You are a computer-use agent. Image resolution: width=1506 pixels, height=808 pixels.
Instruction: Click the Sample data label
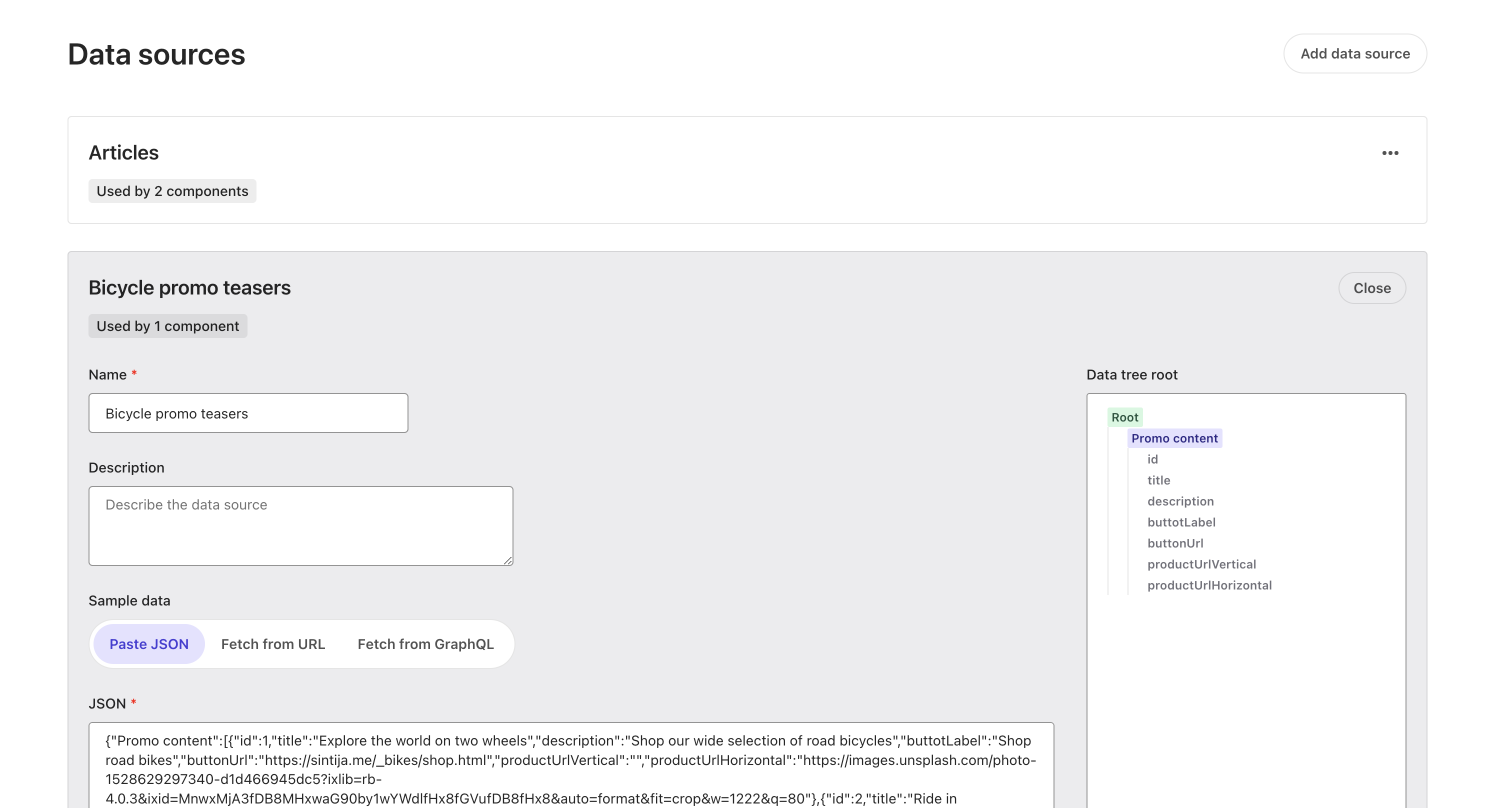pos(130,601)
